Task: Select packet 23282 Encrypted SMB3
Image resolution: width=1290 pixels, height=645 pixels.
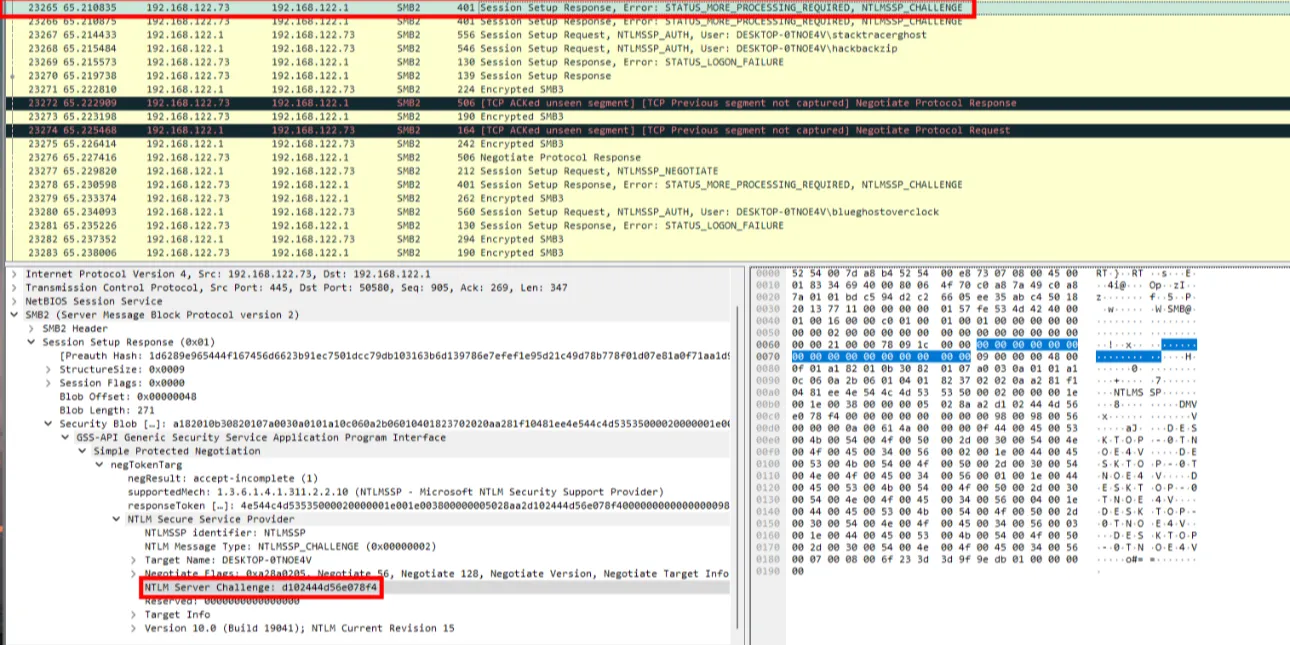Action: [645, 239]
